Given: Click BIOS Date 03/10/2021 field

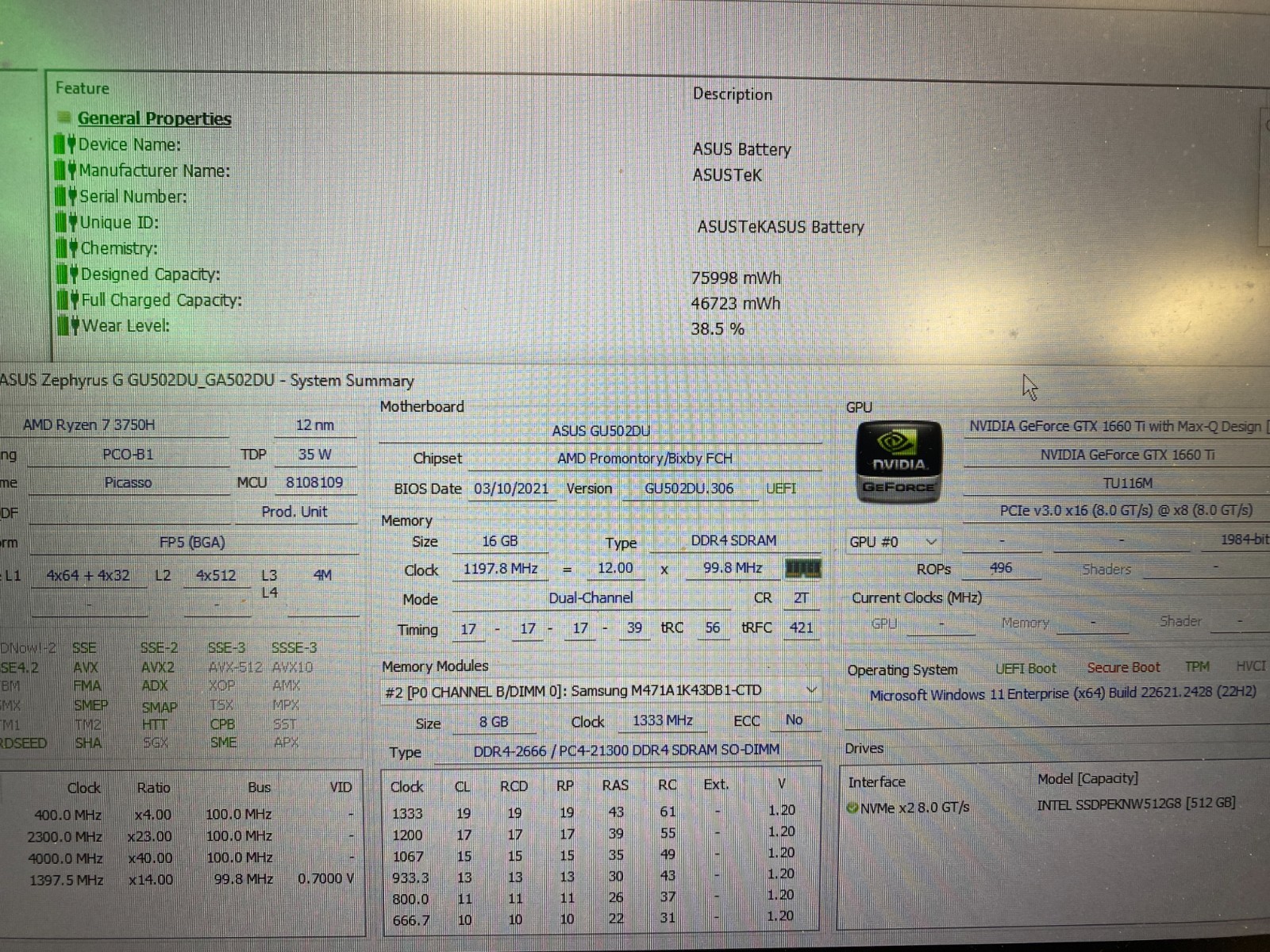Looking at the screenshot, I should (511, 489).
